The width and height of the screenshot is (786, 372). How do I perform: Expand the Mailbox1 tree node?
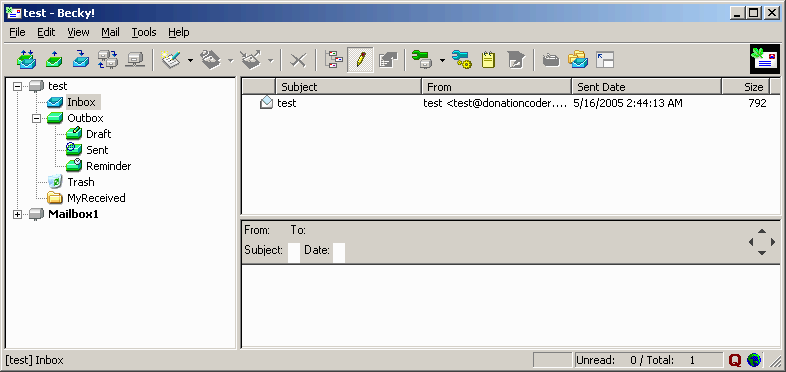click(18, 215)
